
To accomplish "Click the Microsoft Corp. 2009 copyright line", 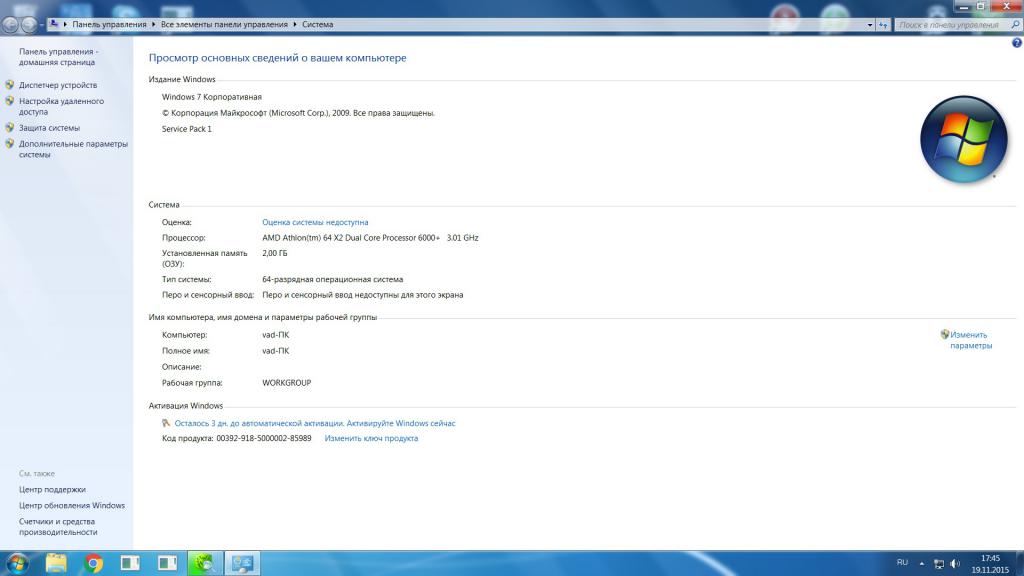I will pyautogui.click(x=298, y=113).
